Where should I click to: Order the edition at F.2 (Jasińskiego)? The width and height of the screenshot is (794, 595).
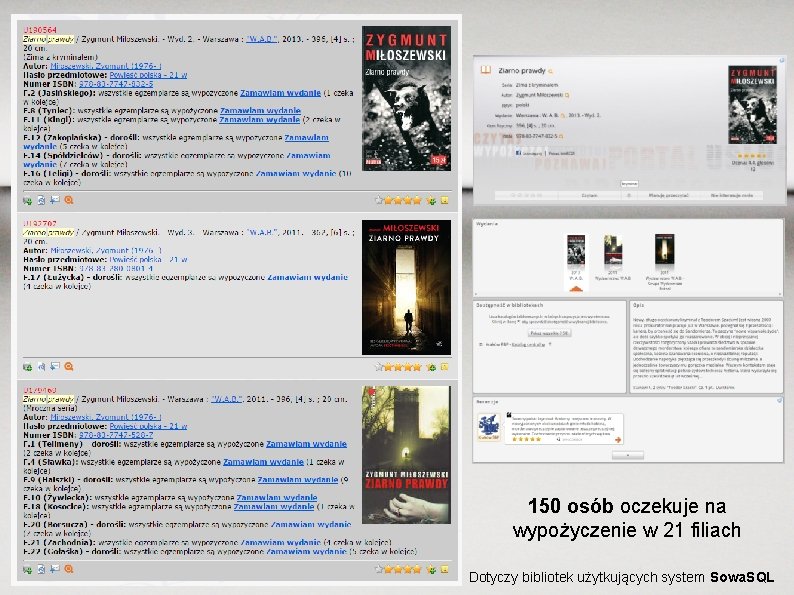point(280,93)
